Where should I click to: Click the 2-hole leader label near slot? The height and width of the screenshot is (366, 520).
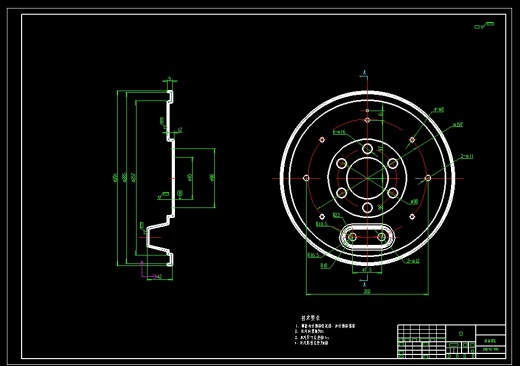413,261
